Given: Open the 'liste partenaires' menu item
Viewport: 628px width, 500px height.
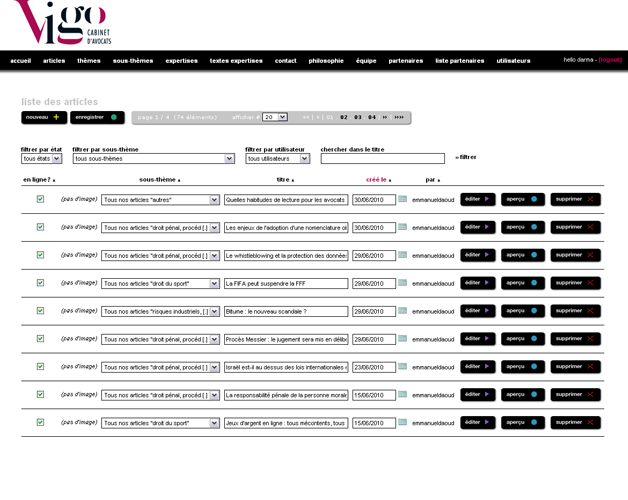Looking at the screenshot, I should click(x=460, y=61).
